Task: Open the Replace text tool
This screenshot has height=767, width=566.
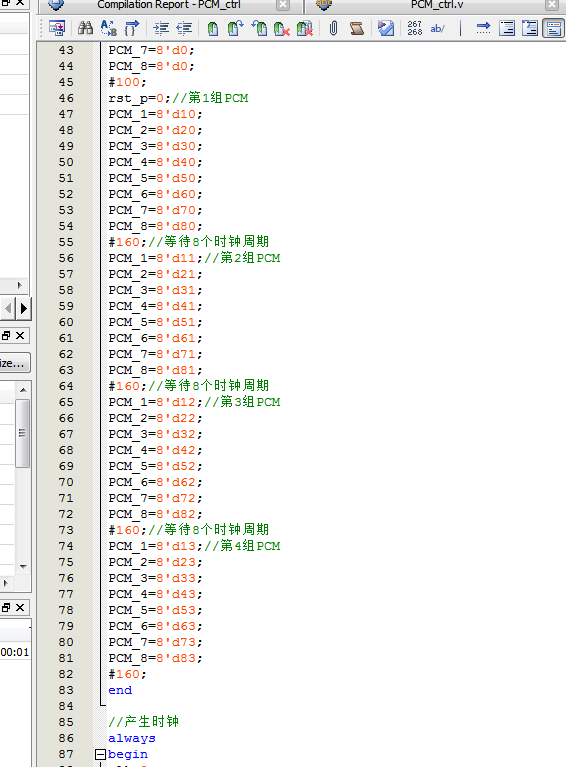Action: pyautogui.click(x=109, y=28)
